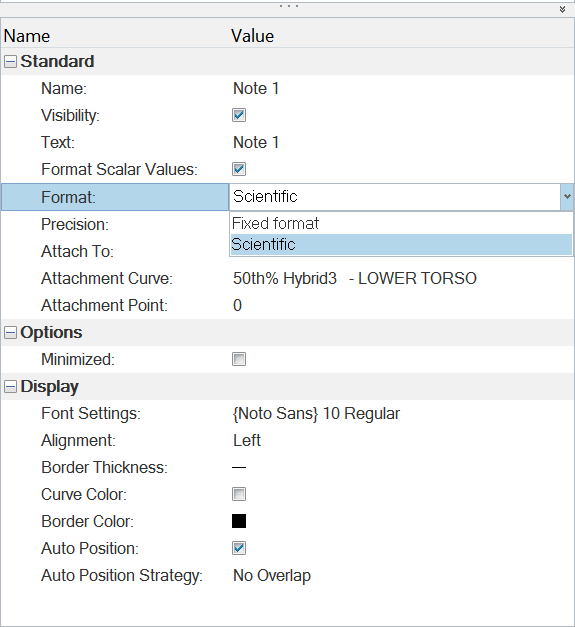Viewport: 575px width, 627px height.
Task: Collapse the Display section
Action: (10, 387)
